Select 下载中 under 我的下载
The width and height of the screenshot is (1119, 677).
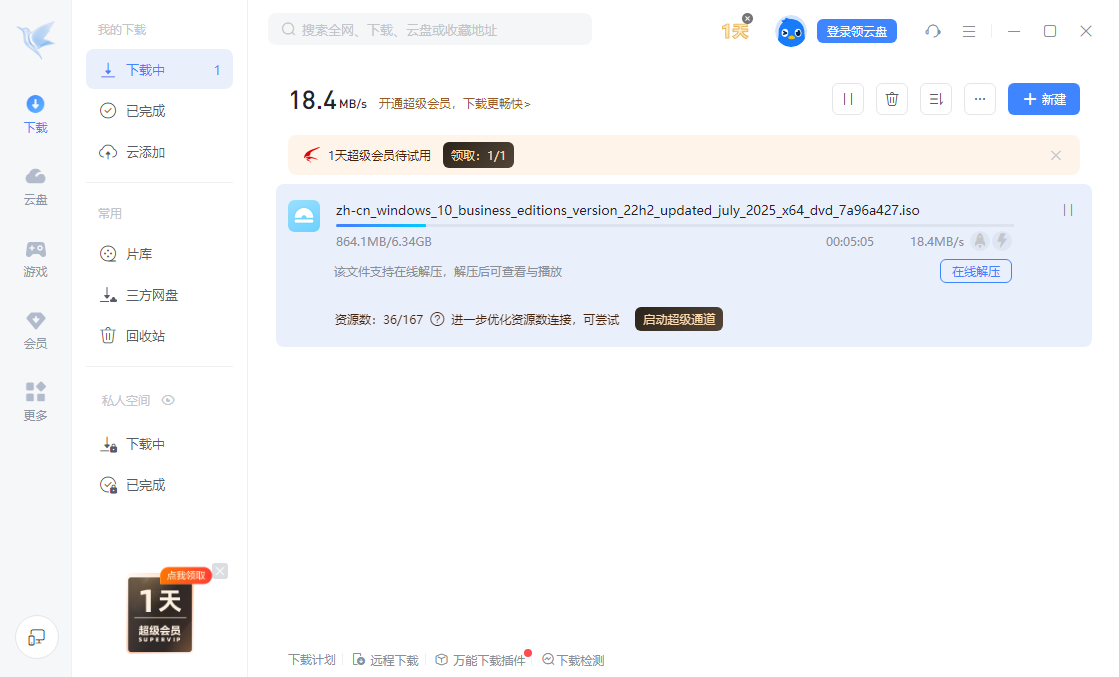(x=159, y=69)
